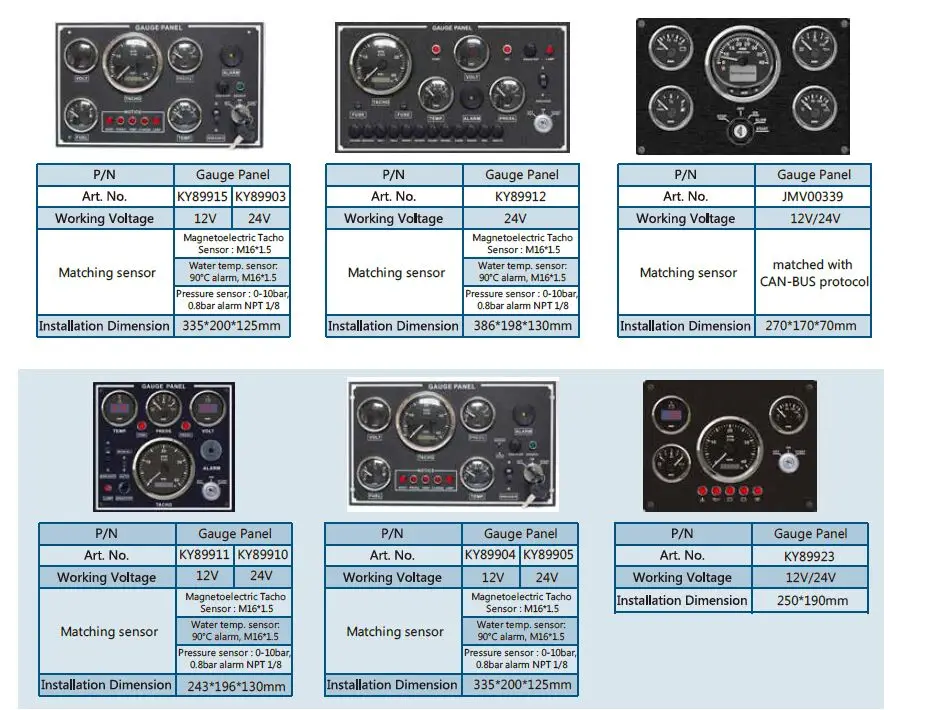Viewport: 937px width, 710px height.
Task: Click the TEMP gauge on the first panel
Action: 185,114
